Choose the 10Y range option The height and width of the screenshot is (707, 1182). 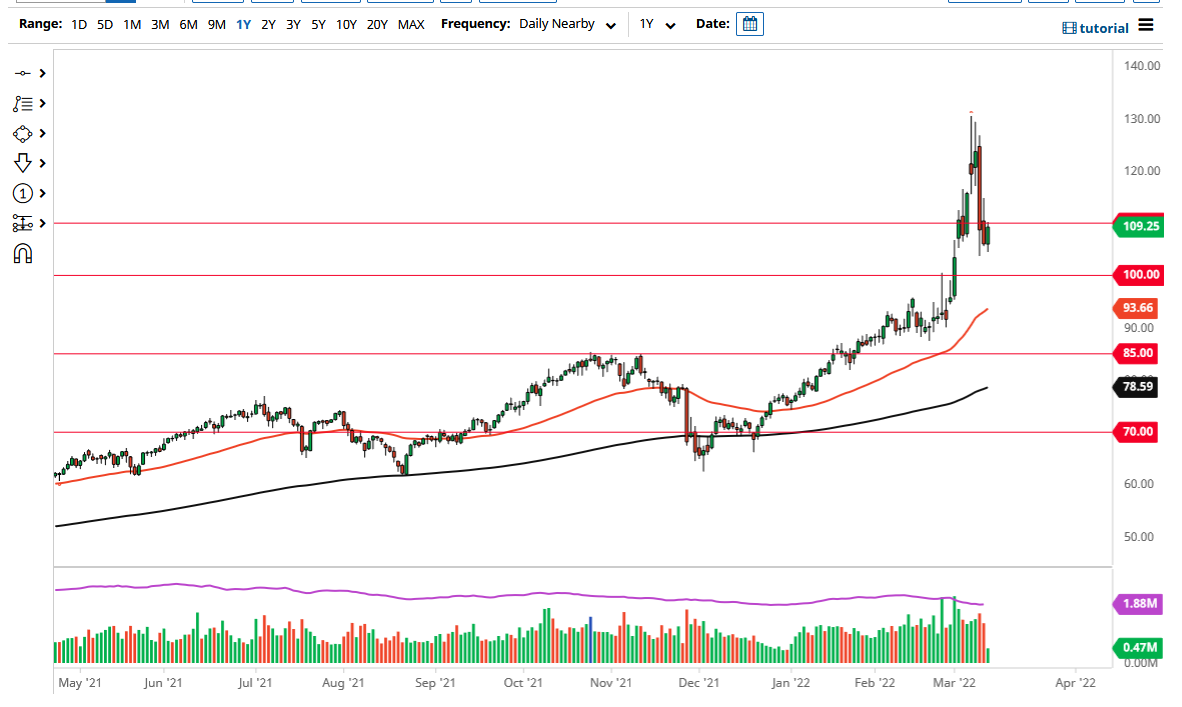[x=345, y=24]
